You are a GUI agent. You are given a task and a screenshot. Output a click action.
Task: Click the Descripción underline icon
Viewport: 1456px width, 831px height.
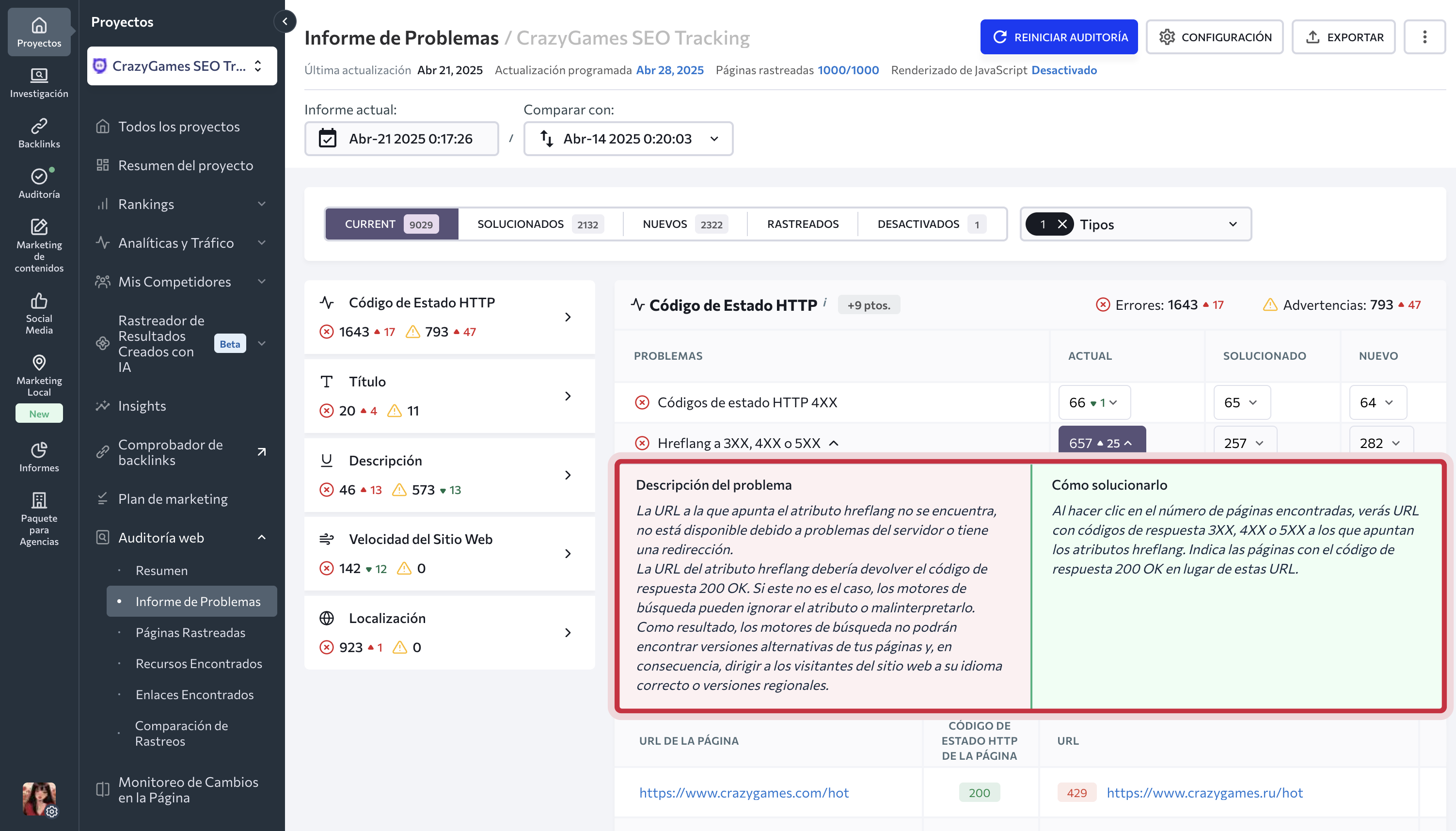(x=326, y=461)
